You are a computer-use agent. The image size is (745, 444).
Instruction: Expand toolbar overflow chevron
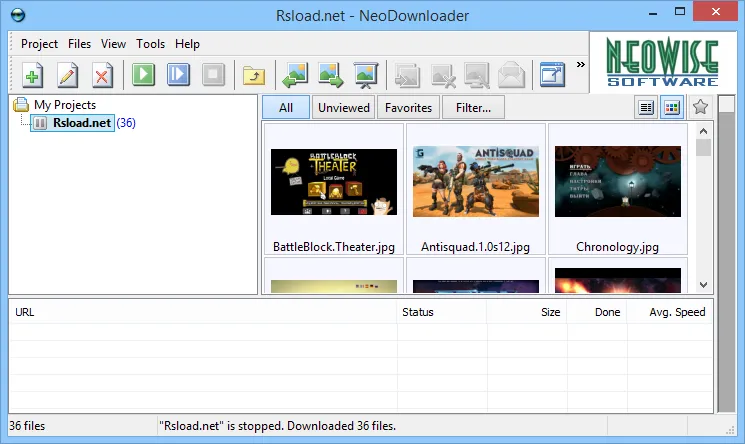coord(580,64)
